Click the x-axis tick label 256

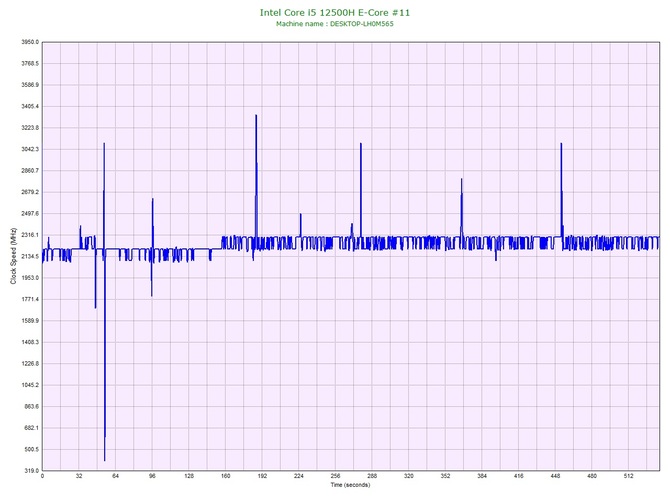335,476
